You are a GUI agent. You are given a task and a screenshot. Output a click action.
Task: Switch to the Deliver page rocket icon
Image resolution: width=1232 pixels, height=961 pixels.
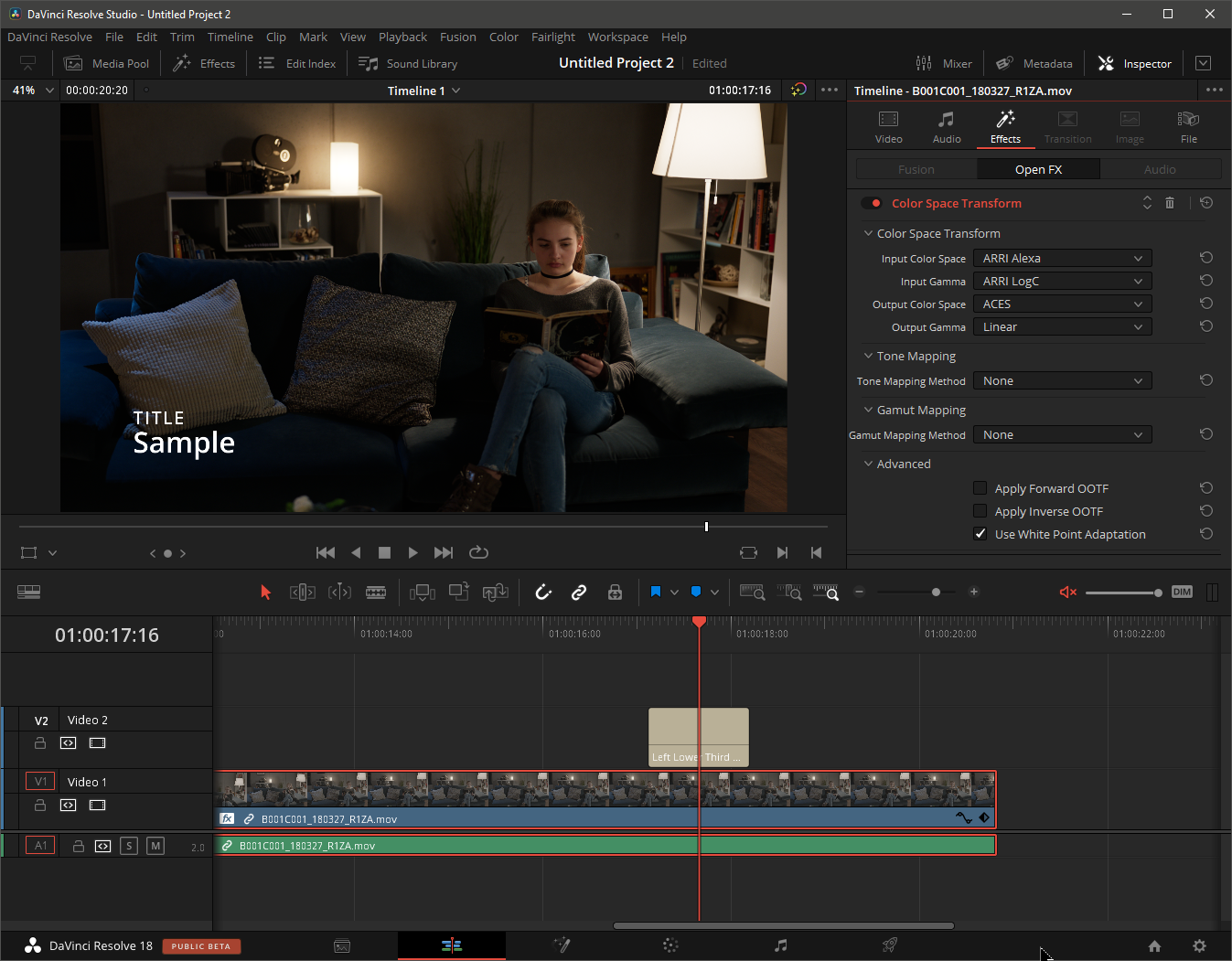(x=889, y=945)
